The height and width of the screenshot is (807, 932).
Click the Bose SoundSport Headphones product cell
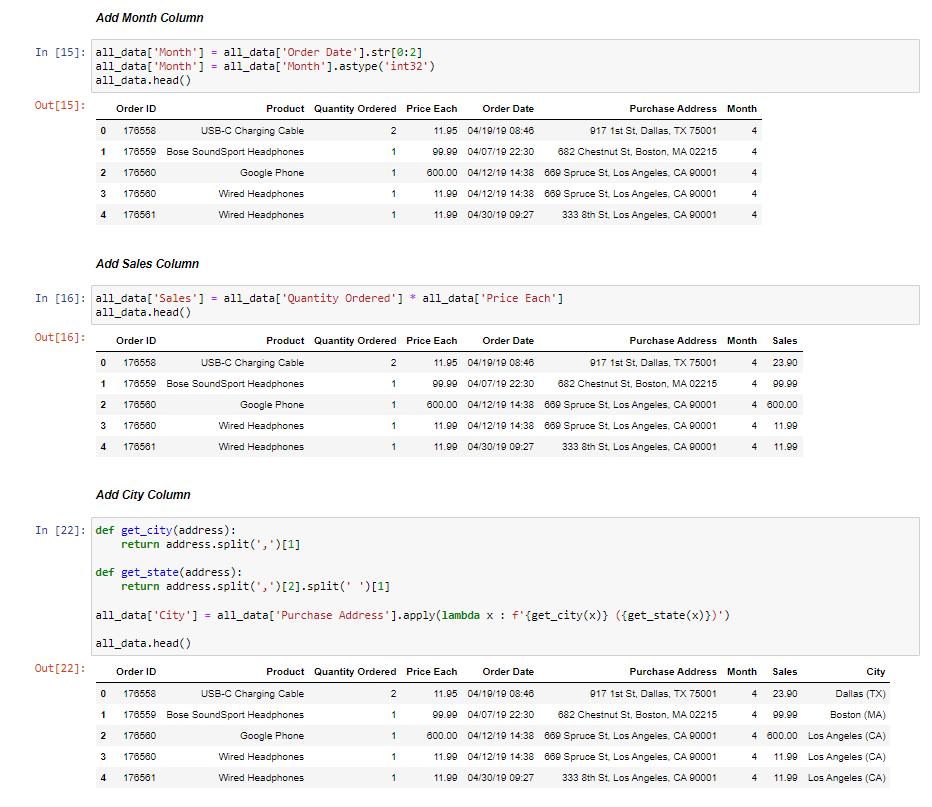233,151
